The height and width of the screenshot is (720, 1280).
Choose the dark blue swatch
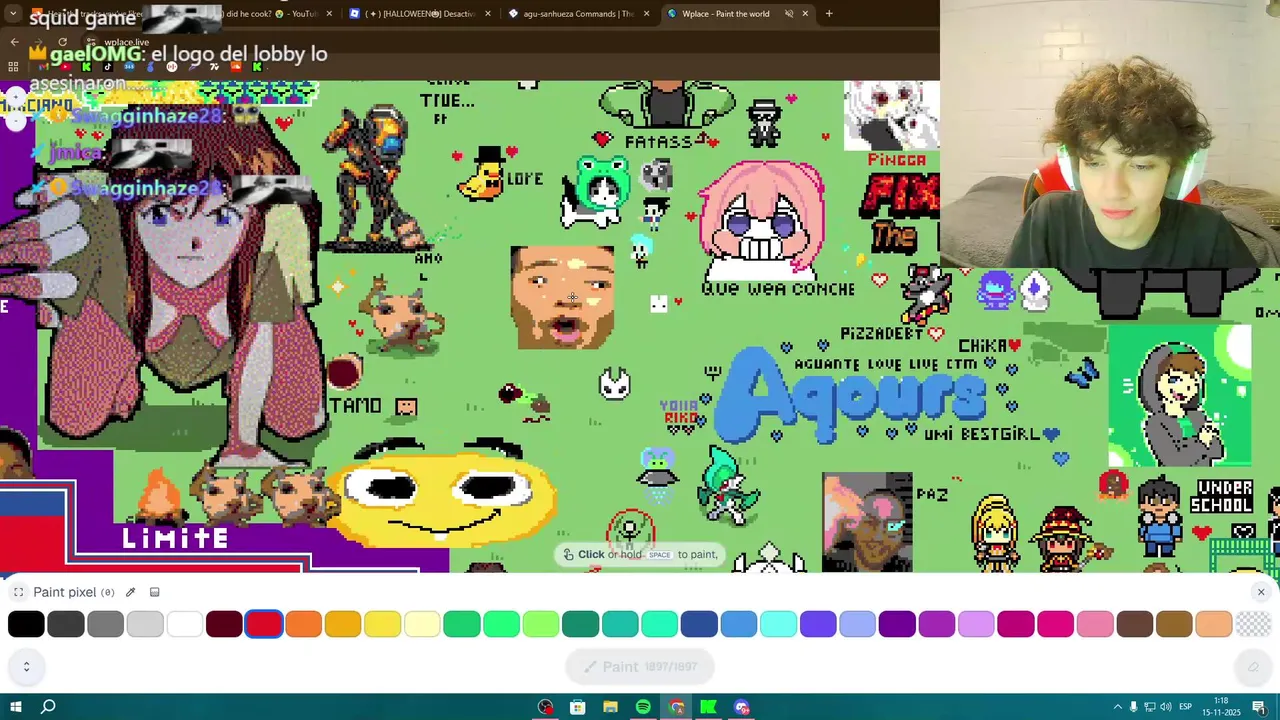699,624
